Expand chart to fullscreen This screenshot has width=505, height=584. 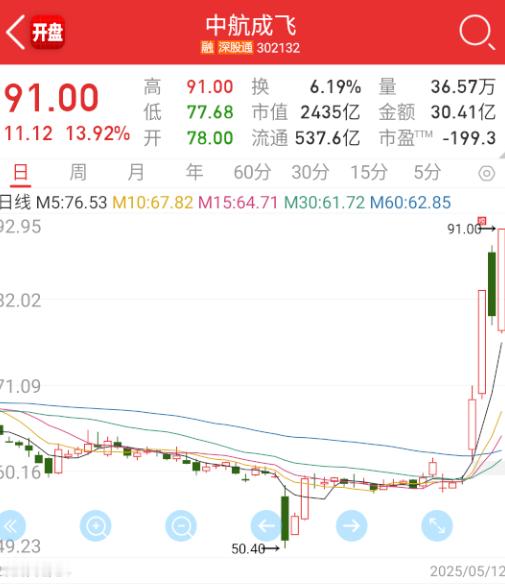pos(437,526)
